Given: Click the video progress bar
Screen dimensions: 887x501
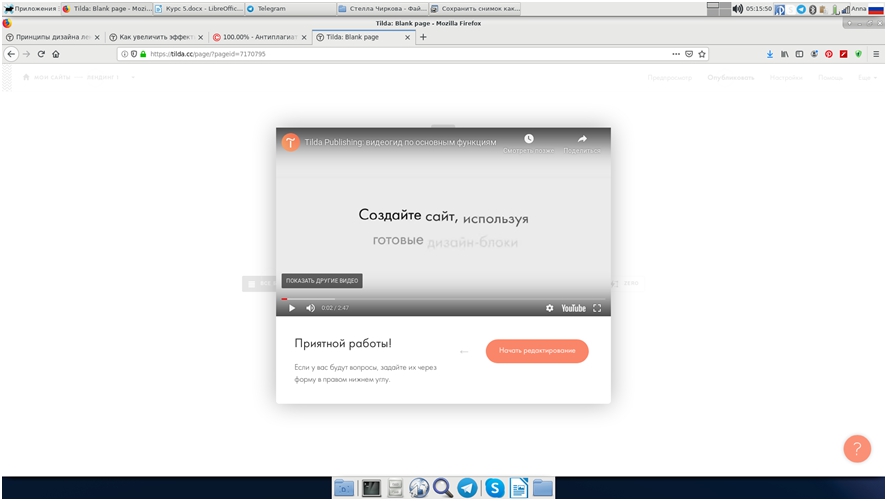Looking at the screenshot, I should tap(443, 298).
